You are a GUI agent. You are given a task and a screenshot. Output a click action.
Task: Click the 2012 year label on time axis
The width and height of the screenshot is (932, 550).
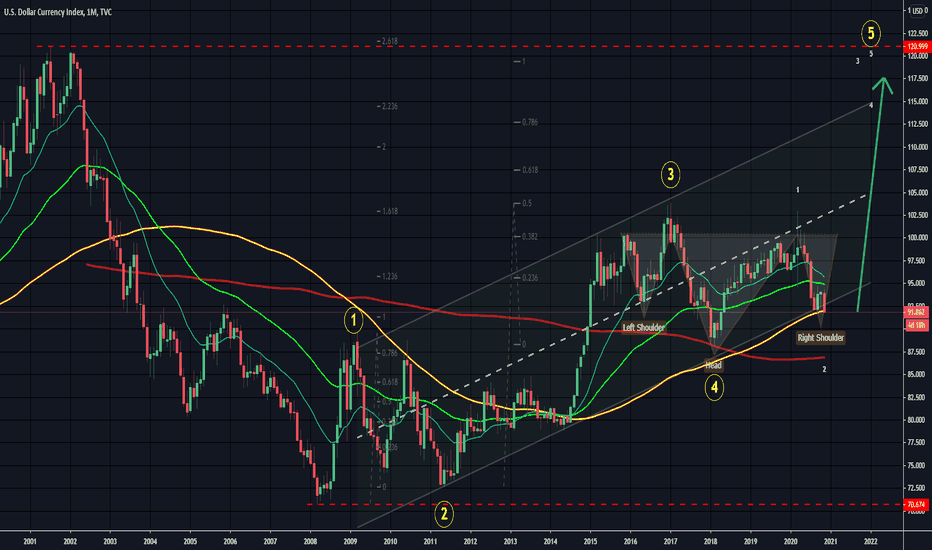point(470,542)
